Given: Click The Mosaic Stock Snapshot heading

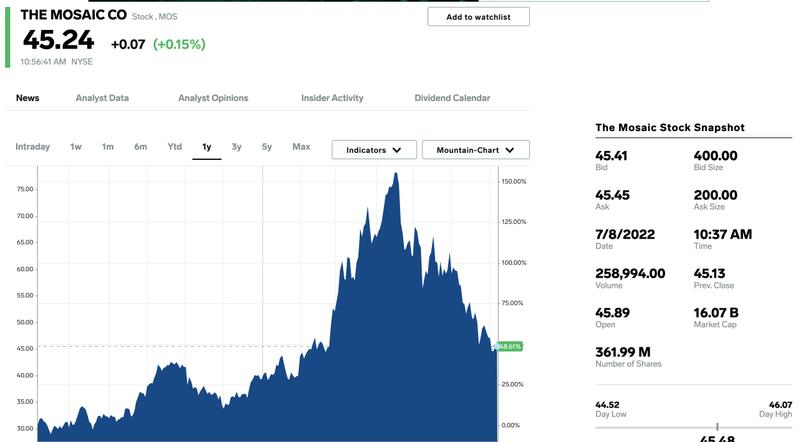Looking at the screenshot, I should [670, 128].
